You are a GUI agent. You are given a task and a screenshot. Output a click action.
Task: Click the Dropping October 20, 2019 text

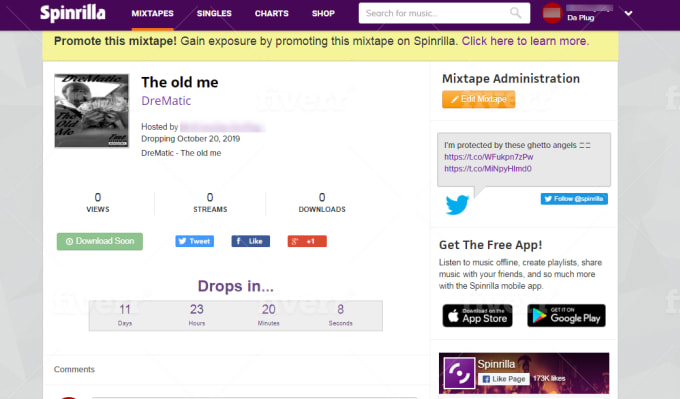190,139
